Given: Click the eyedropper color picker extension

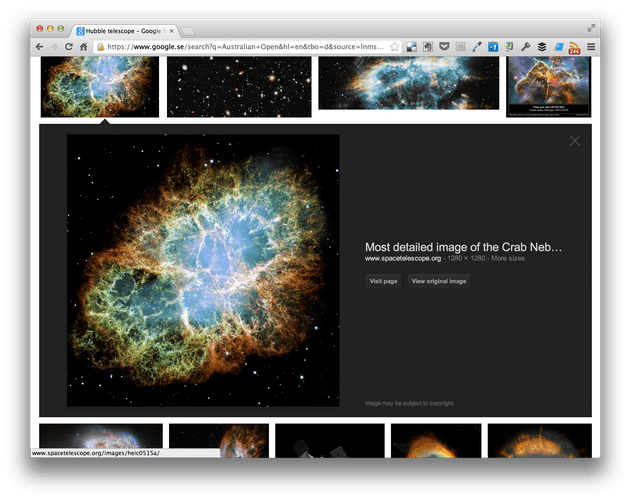Looking at the screenshot, I should 477,47.
